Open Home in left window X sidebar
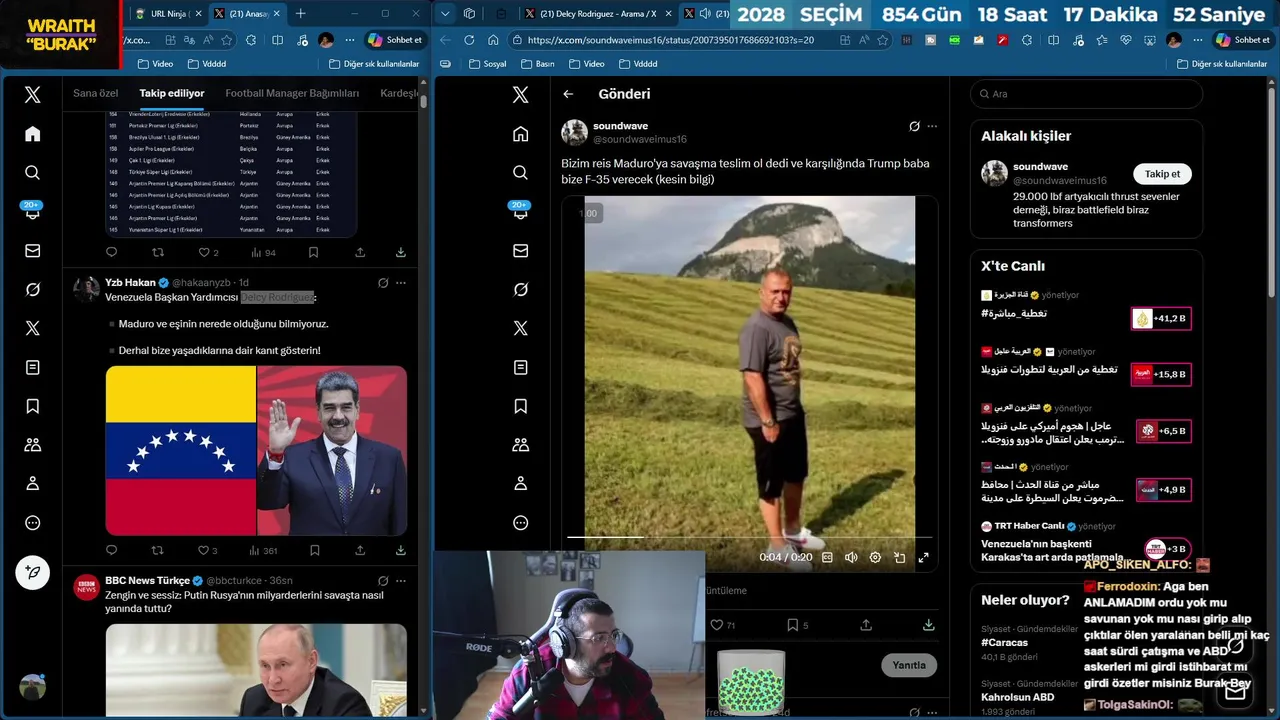Screen dimensions: 1280x720 click(33, 134)
